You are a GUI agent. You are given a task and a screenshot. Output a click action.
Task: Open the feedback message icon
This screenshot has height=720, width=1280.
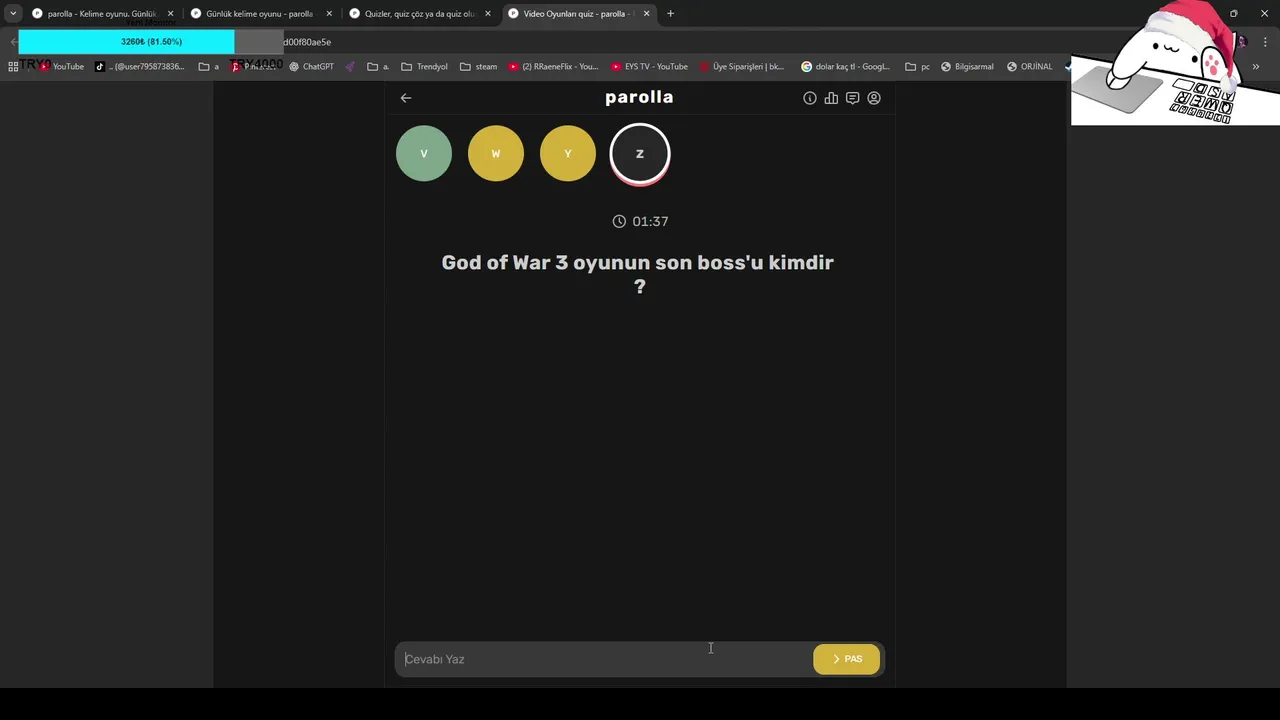[852, 98]
